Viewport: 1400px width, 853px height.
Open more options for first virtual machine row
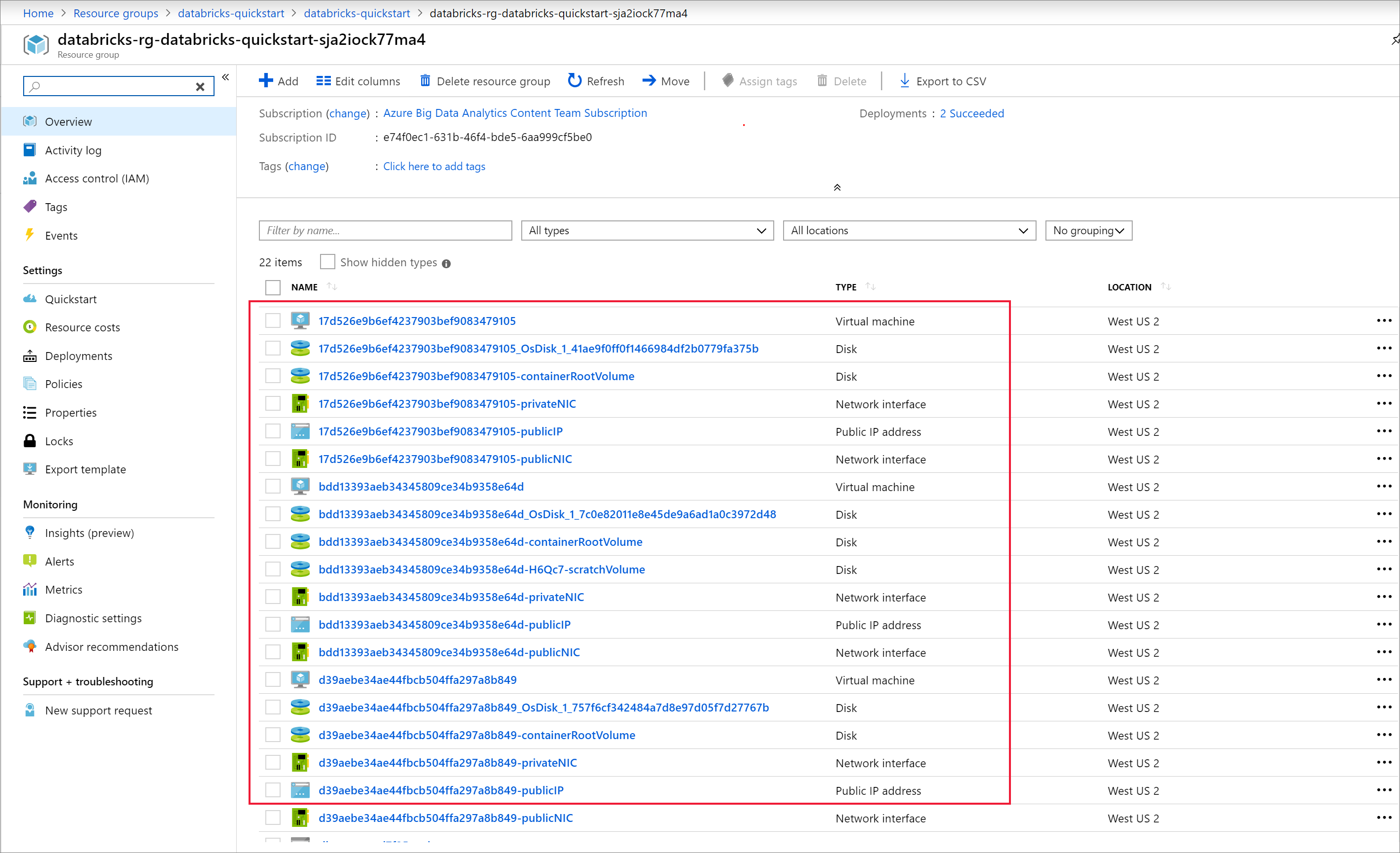click(x=1384, y=321)
